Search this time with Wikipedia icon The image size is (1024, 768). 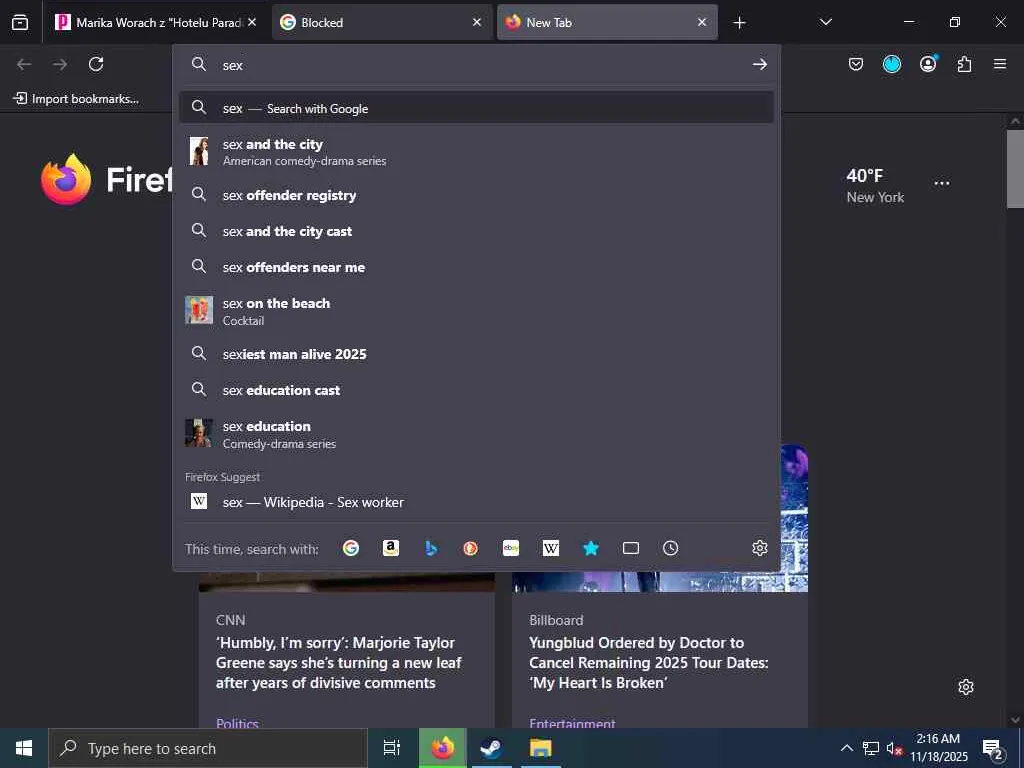[551, 548]
